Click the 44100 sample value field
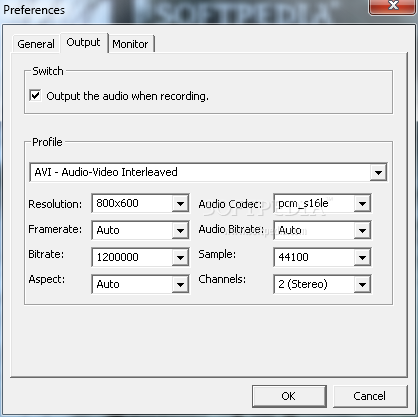 tap(314, 257)
